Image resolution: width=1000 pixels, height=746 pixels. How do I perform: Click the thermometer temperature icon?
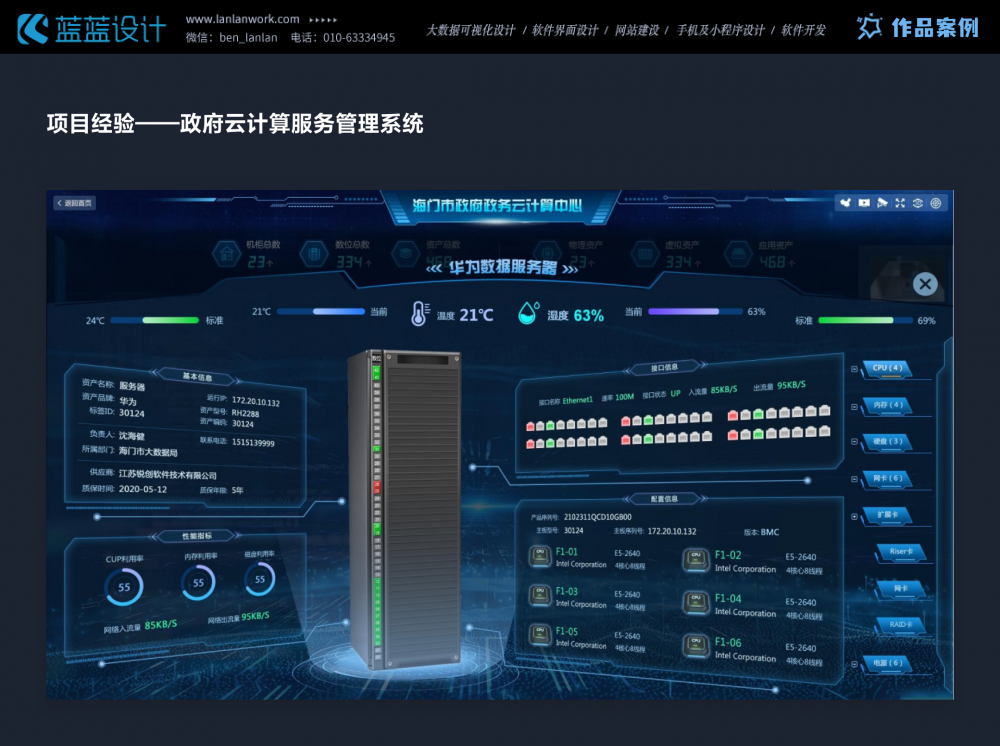pos(419,314)
